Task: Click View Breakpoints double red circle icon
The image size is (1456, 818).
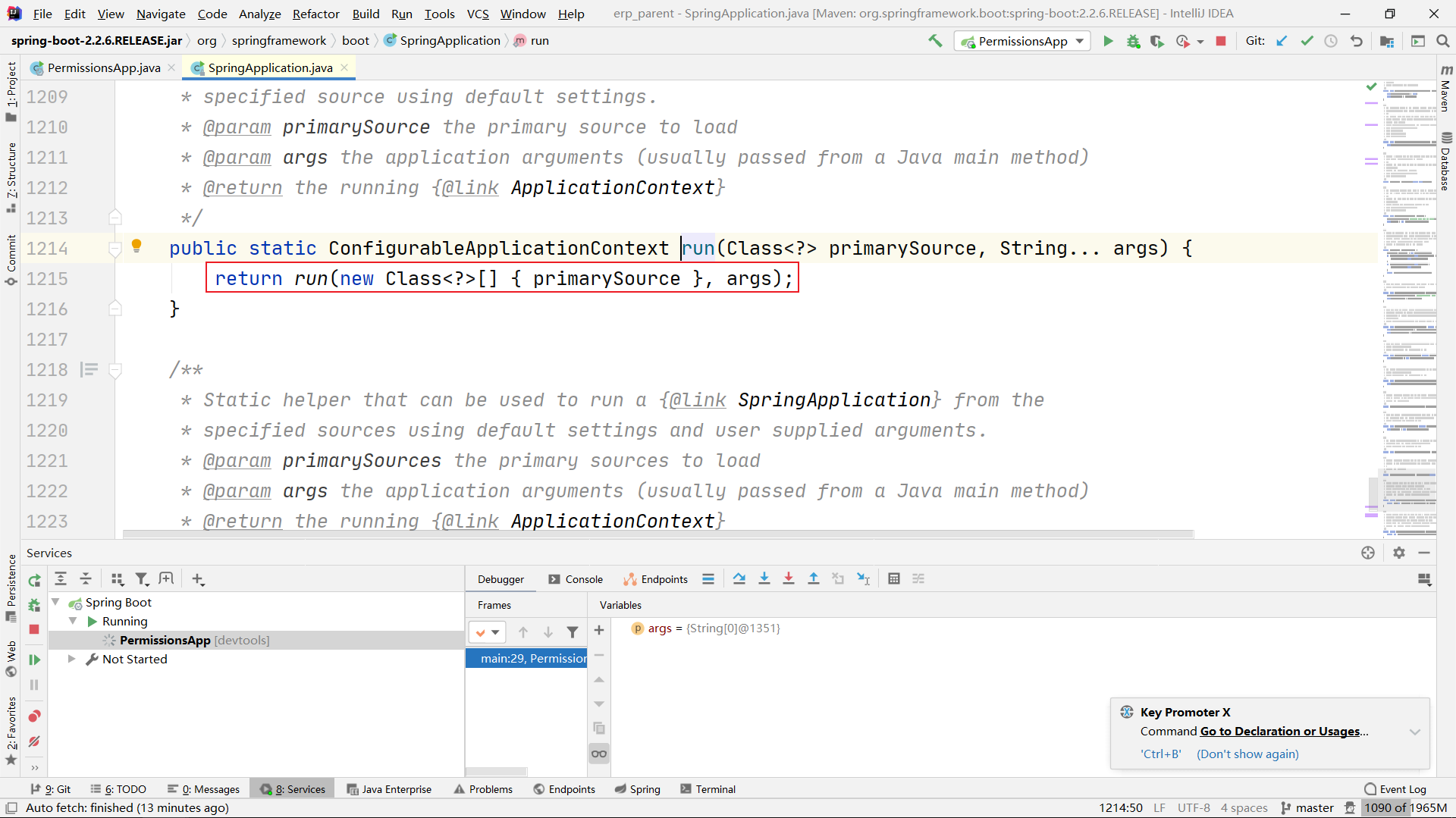Action: point(34,716)
